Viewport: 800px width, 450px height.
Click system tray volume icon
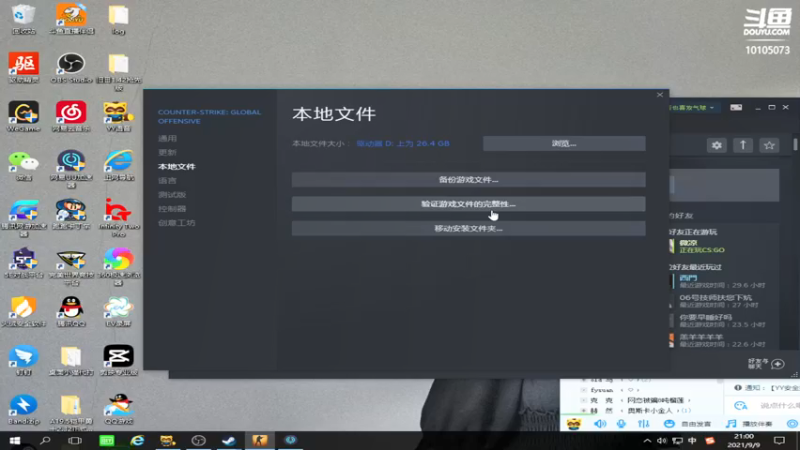[x=662, y=441]
